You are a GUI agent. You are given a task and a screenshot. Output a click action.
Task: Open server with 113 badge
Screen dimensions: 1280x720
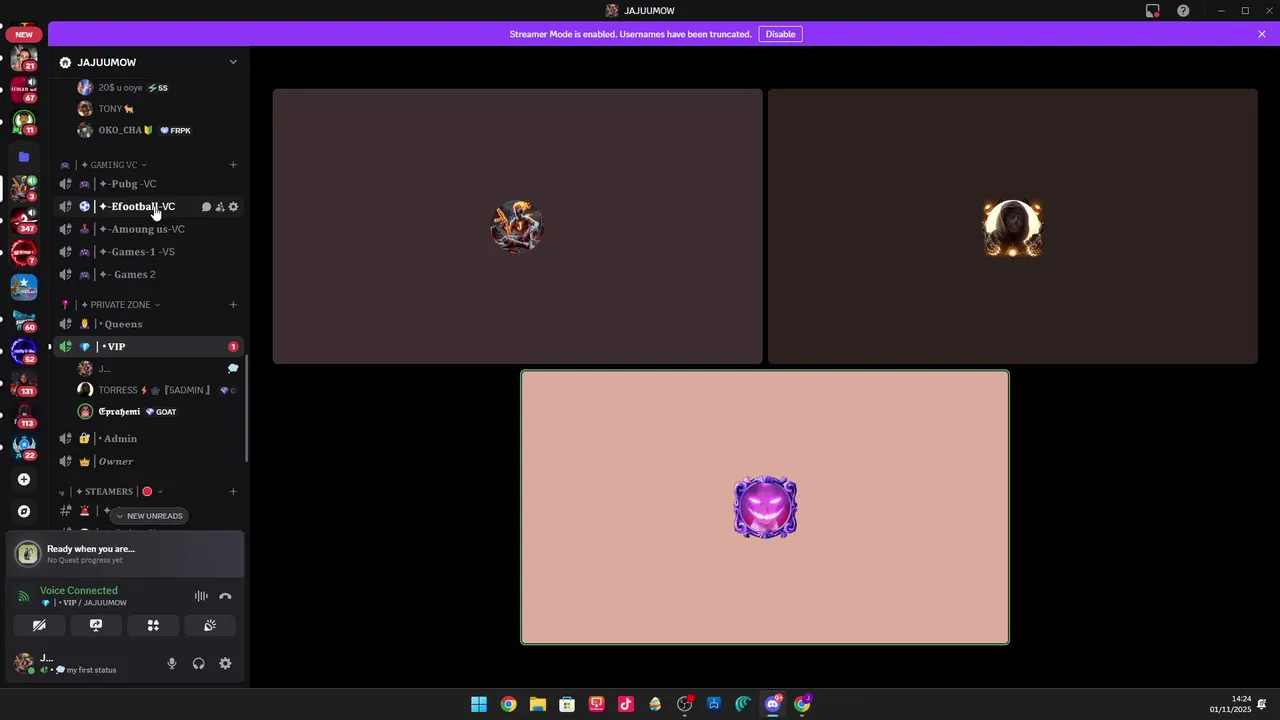pos(24,415)
